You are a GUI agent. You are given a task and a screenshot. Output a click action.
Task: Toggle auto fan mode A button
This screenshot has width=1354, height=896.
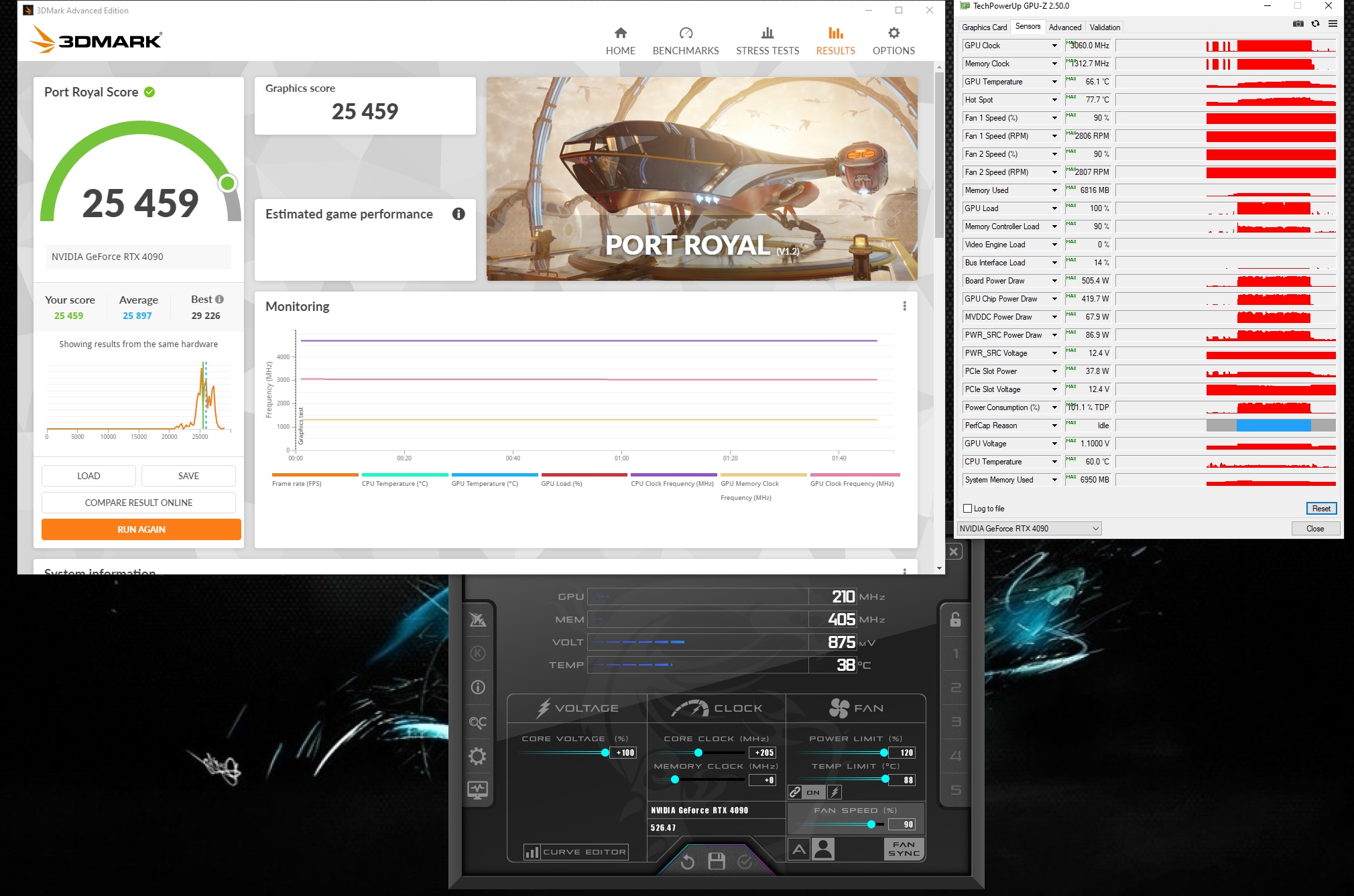tap(799, 850)
